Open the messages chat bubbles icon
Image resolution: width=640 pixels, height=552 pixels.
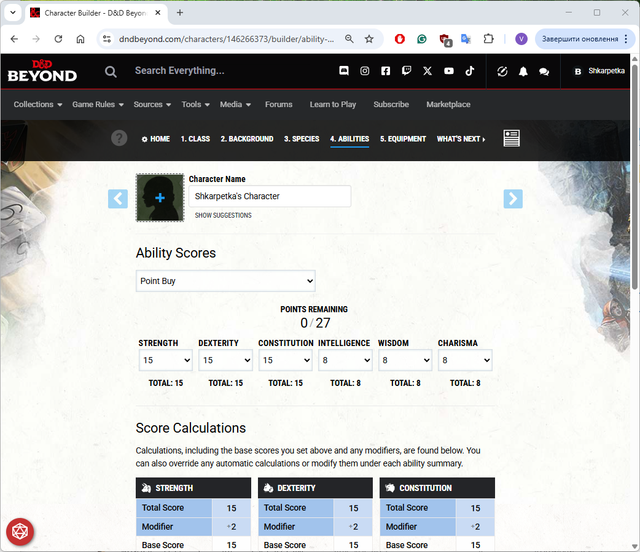click(544, 71)
